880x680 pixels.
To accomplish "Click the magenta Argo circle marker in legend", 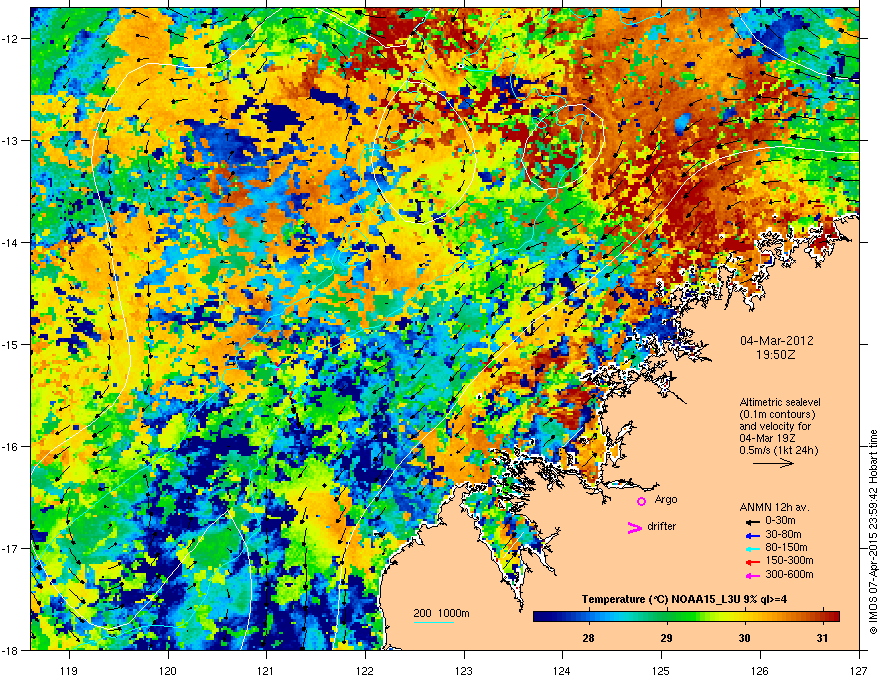I will click(641, 501).
